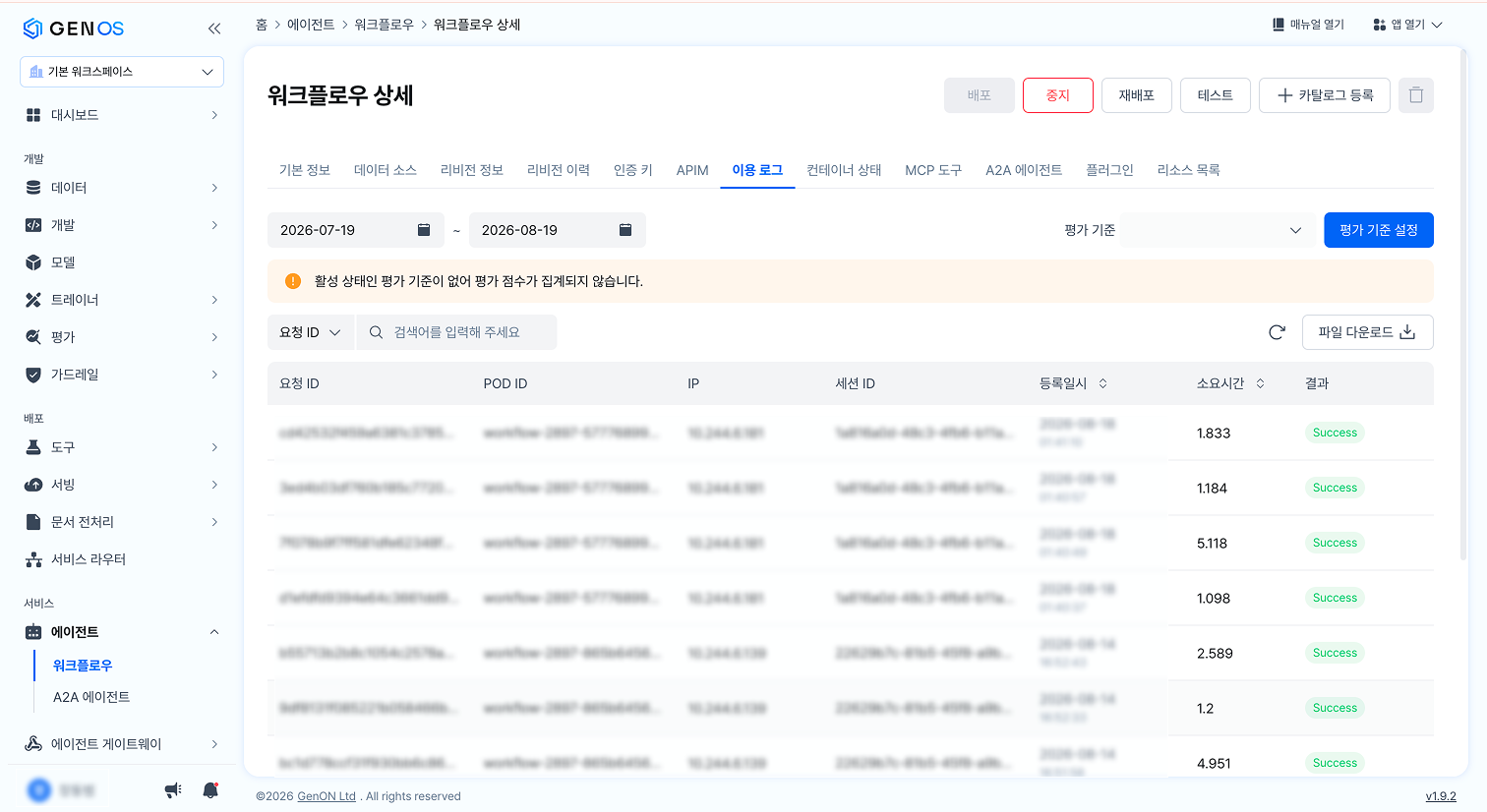Click the v1.9.2 version link
The image size is (1487, 812).
click(x=1441, y=796)
